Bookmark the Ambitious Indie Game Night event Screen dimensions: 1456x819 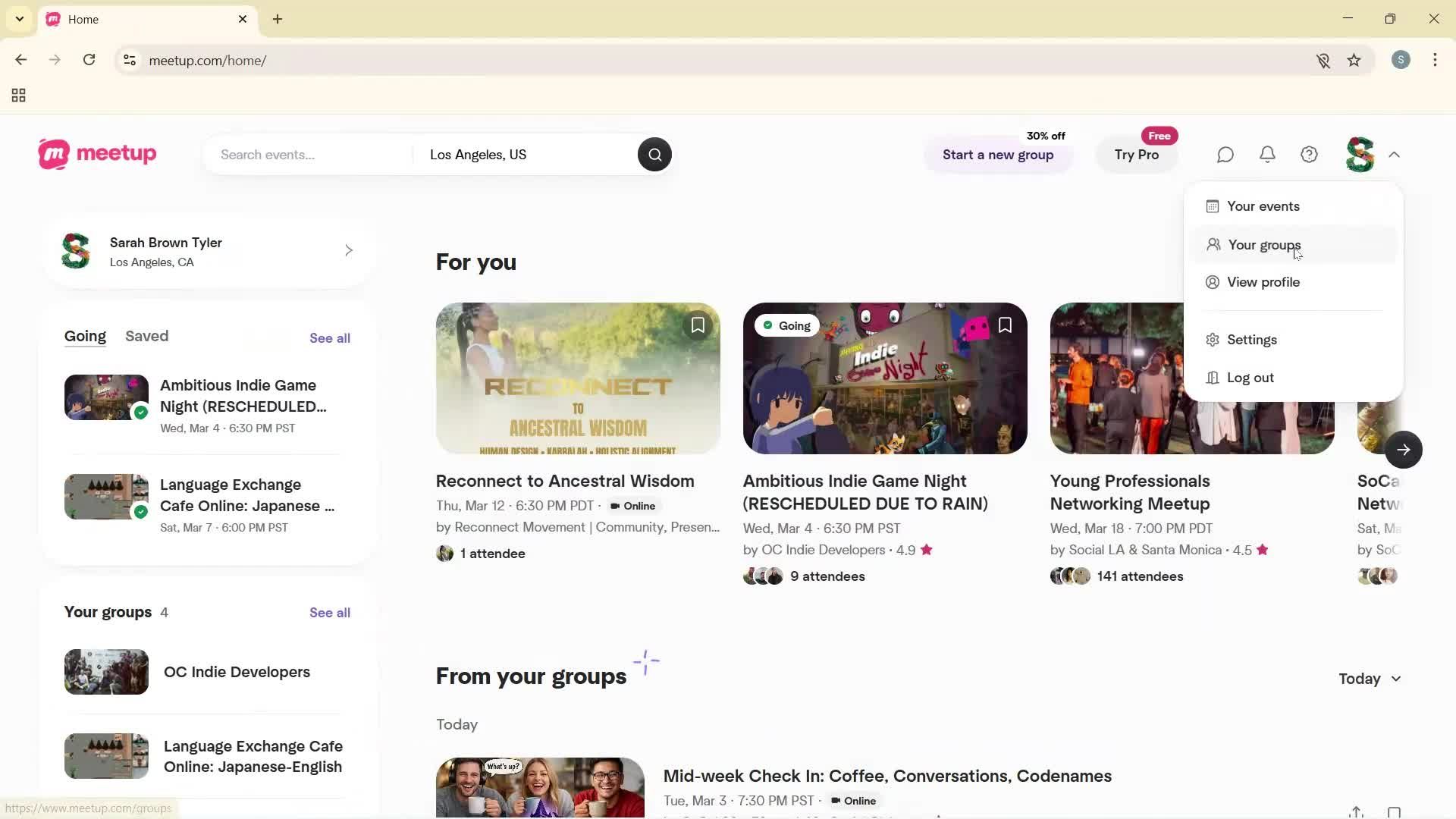(1005, 325)
